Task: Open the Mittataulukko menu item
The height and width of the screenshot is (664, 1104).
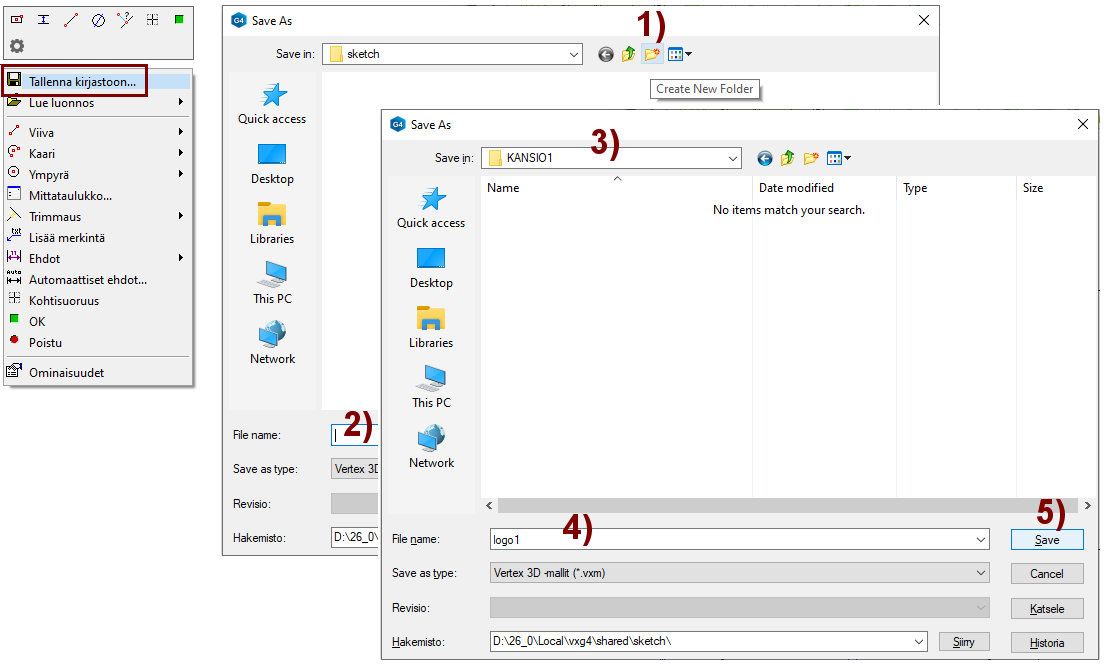Action: pyautogui.click(x=70, y=196)
